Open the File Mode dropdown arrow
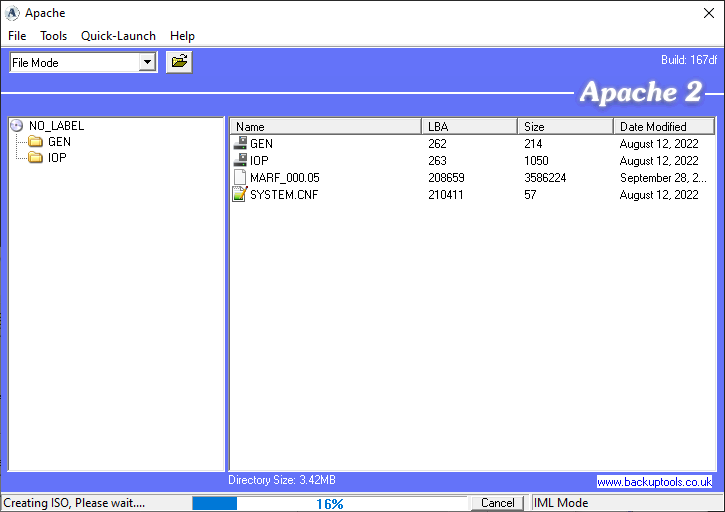725x512 pixels. coord(148,62)
